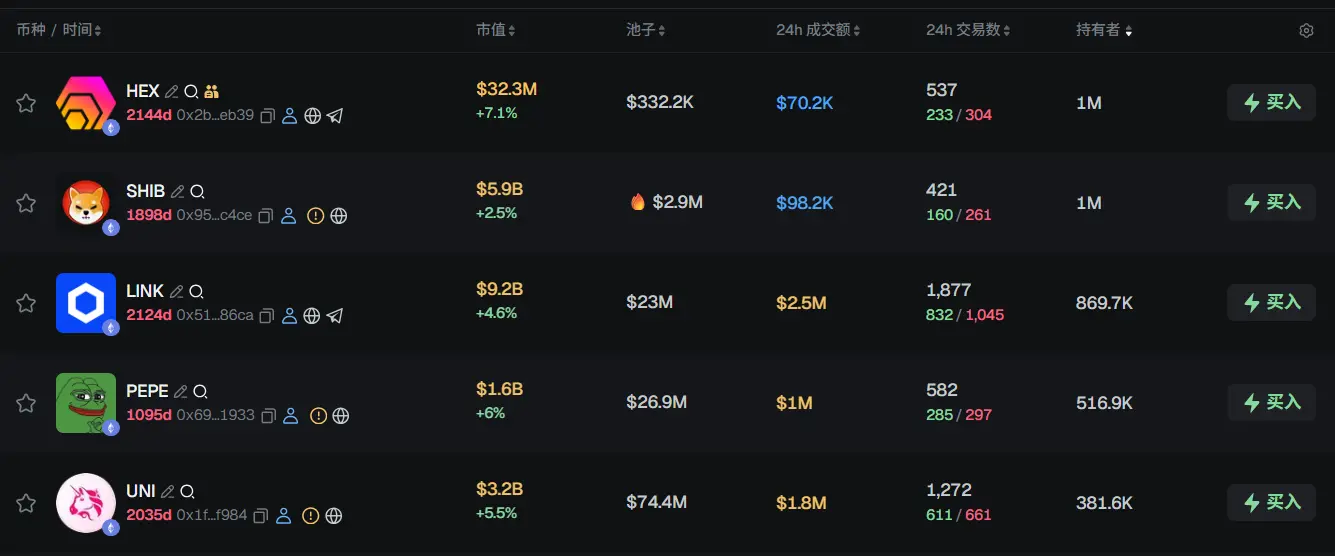The width and height of the screenshot is (1335, 556).
Task: Sort by 24h 交易数 column header
Action: 967,31
